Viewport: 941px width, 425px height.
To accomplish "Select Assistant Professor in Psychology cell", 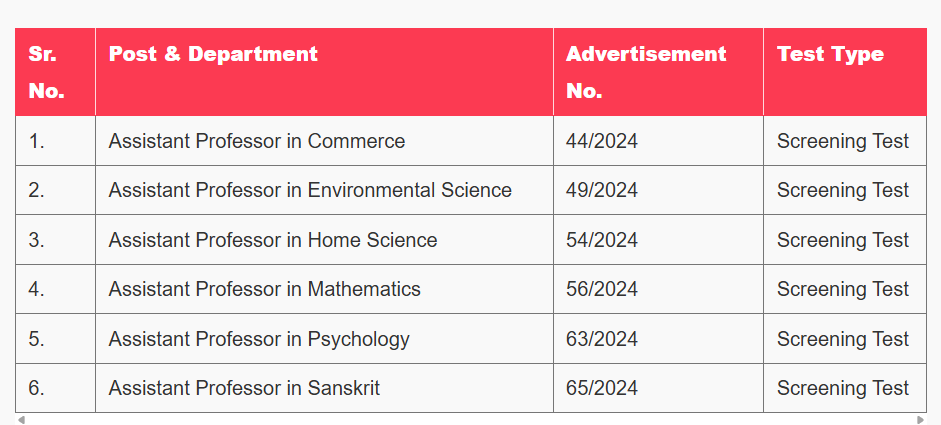I will (x=324, y=339).
